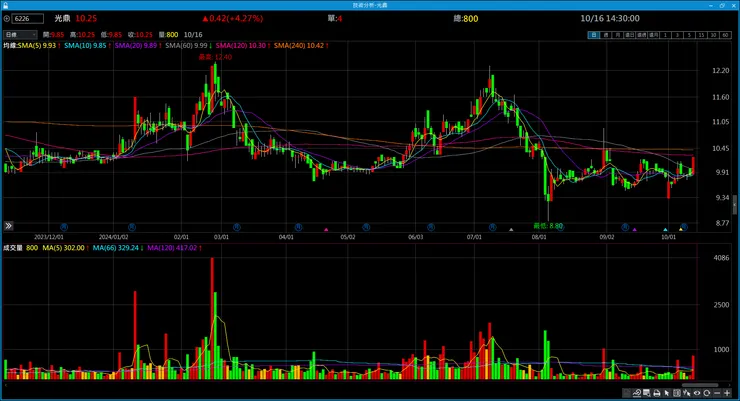Open the trend-line drawing tool icon
The image size is (740, 401).
pos(637,393)
